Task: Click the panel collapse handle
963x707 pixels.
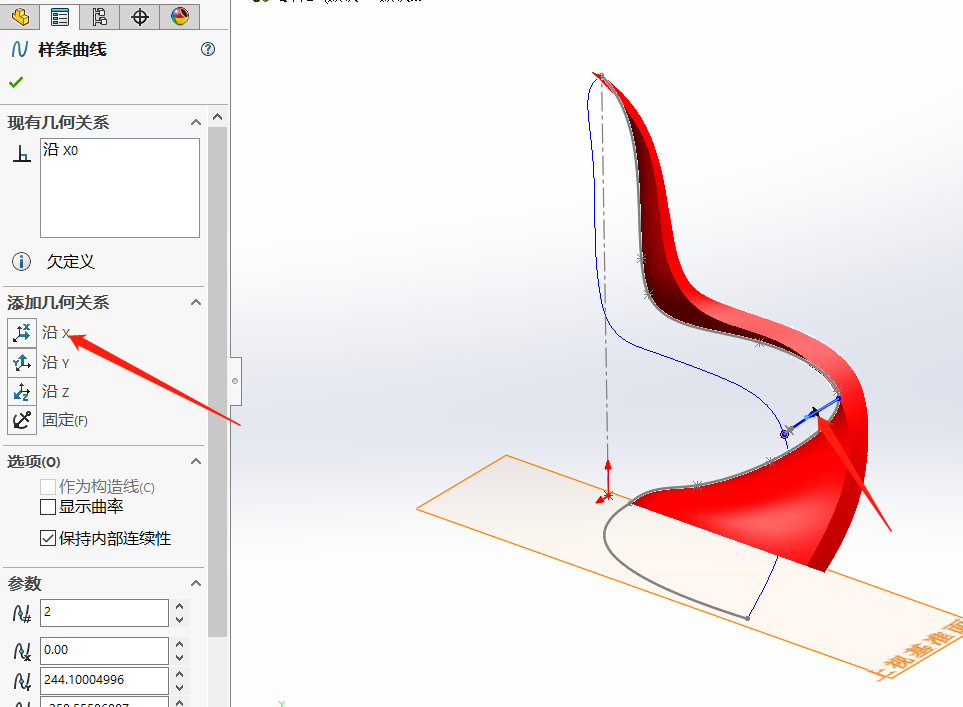Action: tap(235, 381)
